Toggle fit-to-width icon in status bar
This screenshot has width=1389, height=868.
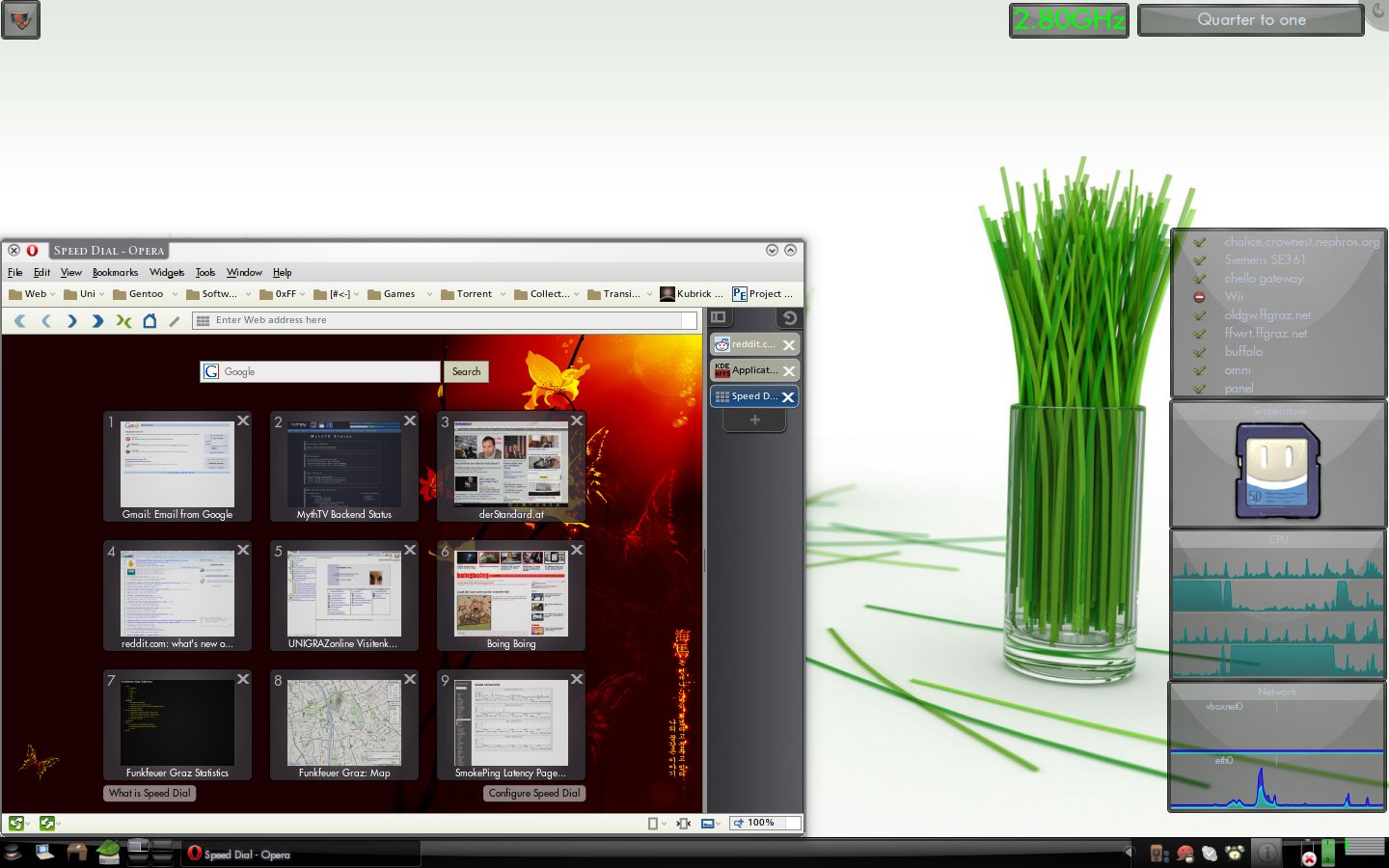[x=683, y=823]
